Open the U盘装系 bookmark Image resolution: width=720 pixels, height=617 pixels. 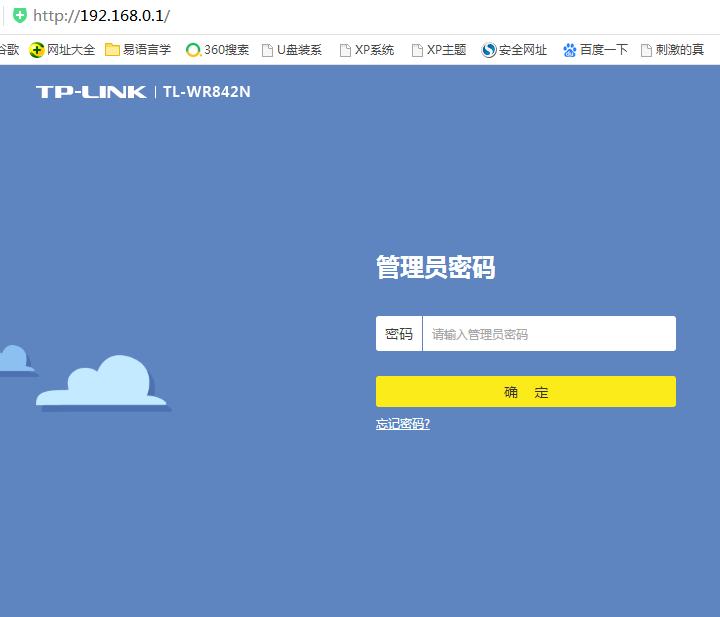[292, 50]
